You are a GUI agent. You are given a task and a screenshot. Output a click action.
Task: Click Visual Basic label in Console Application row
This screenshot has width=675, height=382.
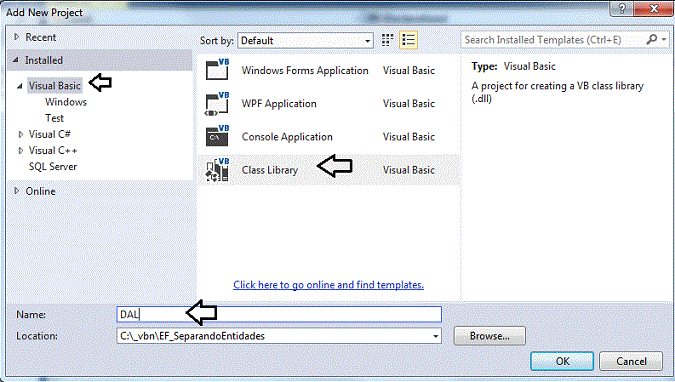click(409, 137)
